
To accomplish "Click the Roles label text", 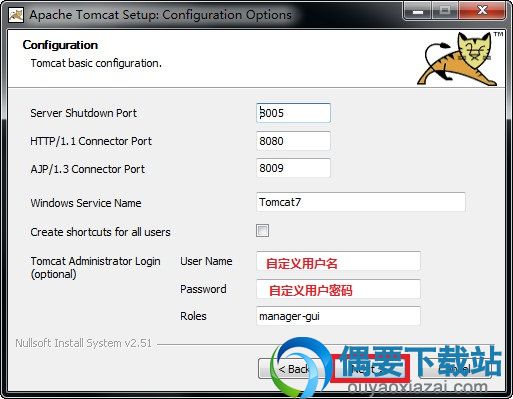I will [193, 316].
